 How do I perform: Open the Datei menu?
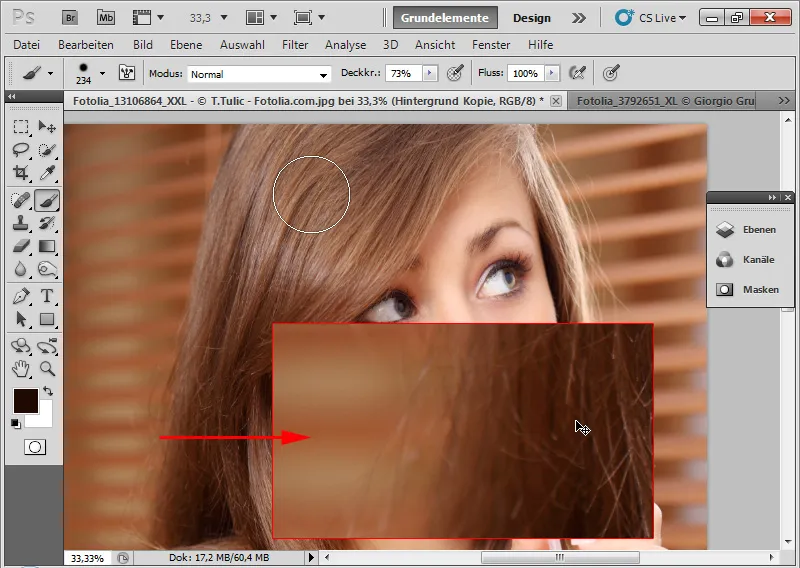tap(27, 45)
